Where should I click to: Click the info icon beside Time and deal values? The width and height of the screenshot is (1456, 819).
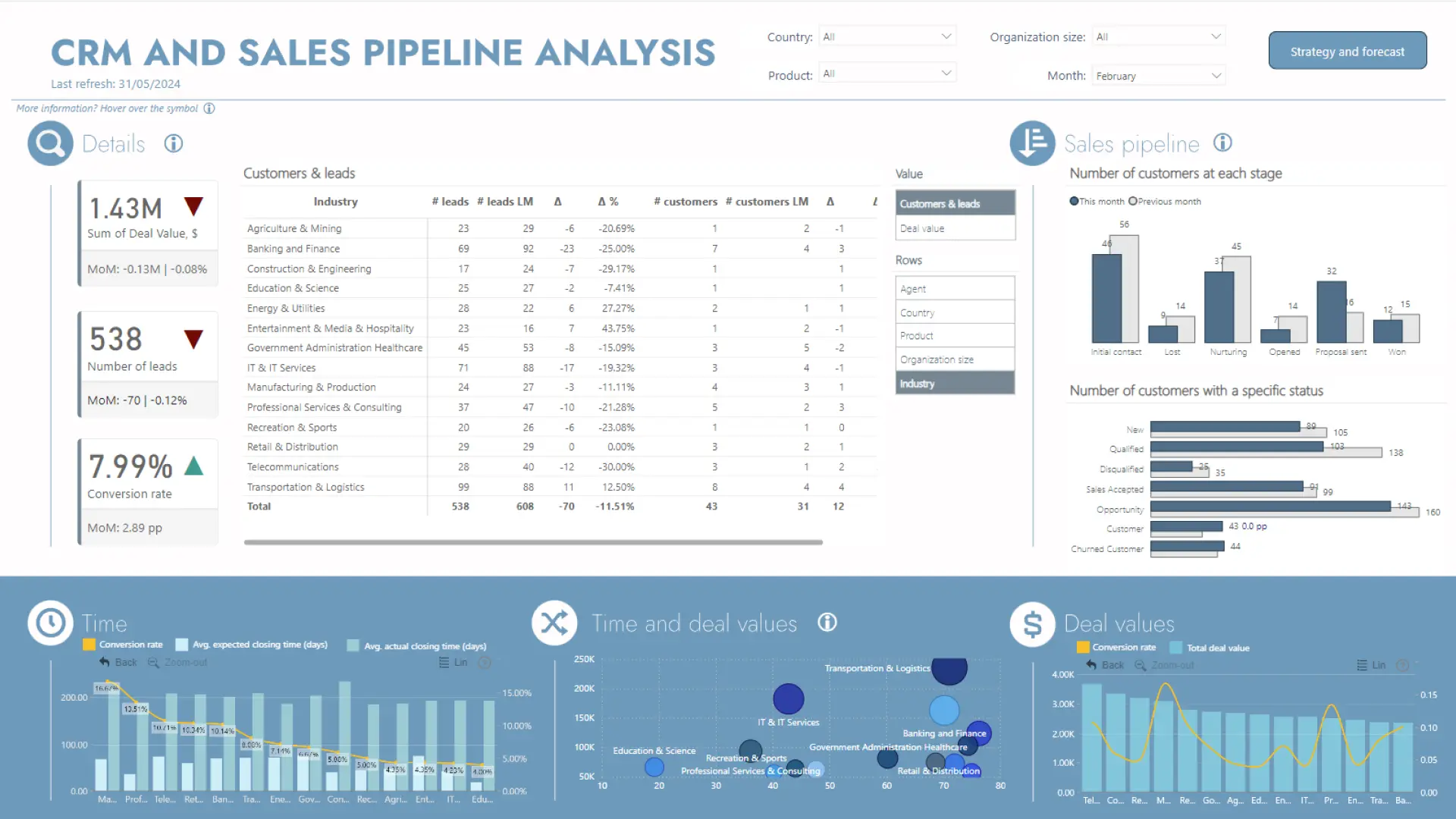pos(827,623)
